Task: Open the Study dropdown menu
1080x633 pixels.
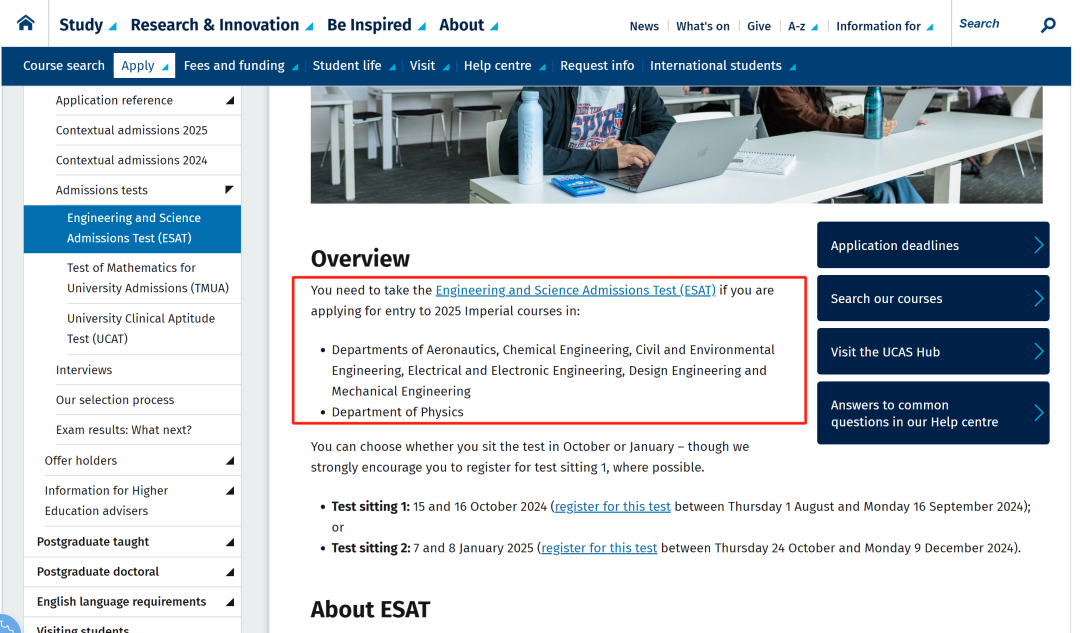Action: click(87, 25)
